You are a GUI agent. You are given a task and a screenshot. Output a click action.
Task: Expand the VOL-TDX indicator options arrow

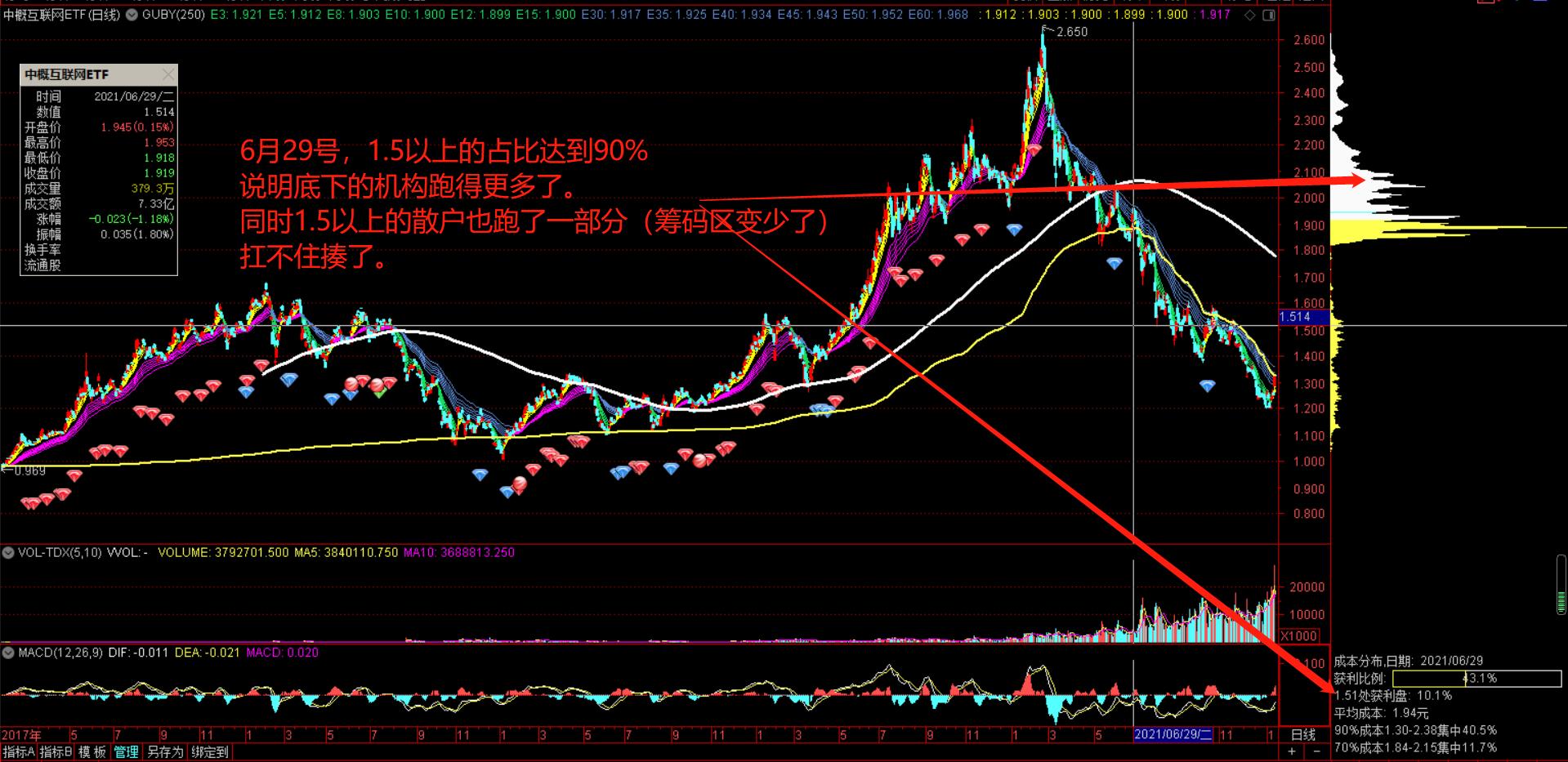[8, 553]
